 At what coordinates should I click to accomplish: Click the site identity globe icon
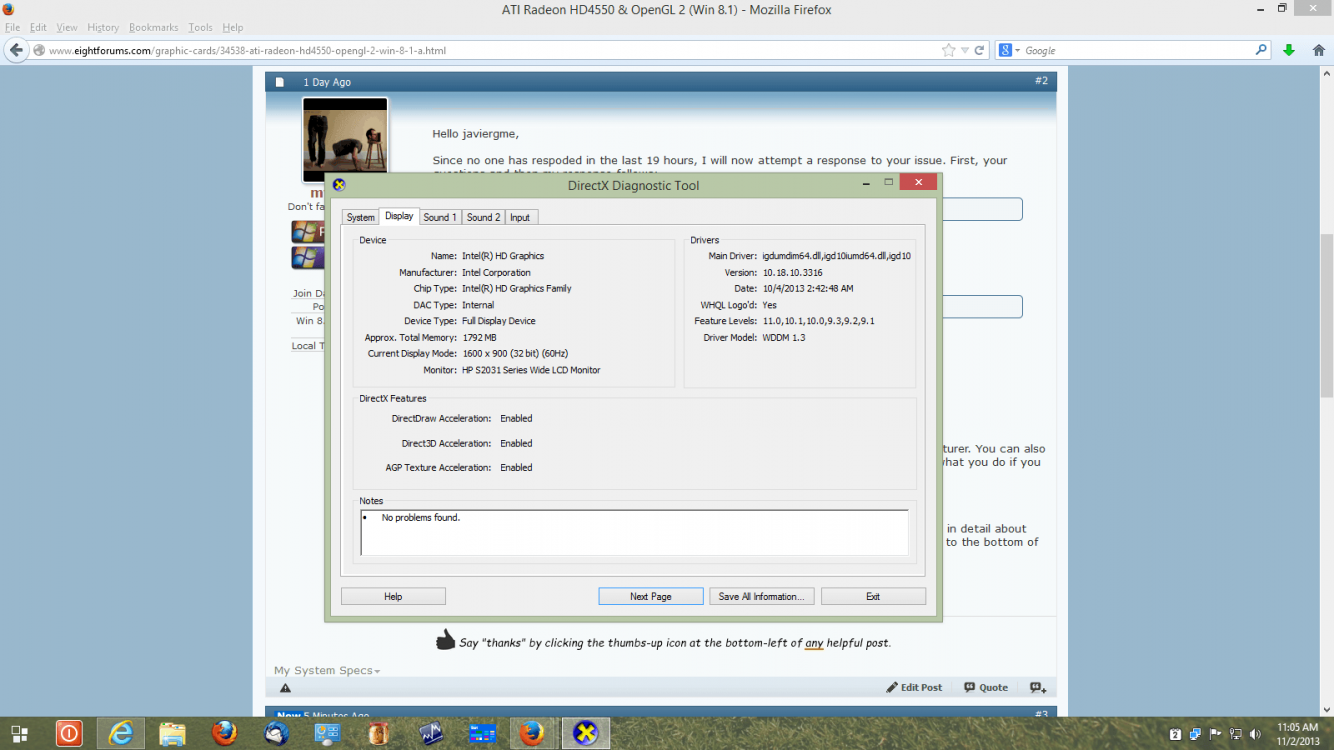pos(39,50)
